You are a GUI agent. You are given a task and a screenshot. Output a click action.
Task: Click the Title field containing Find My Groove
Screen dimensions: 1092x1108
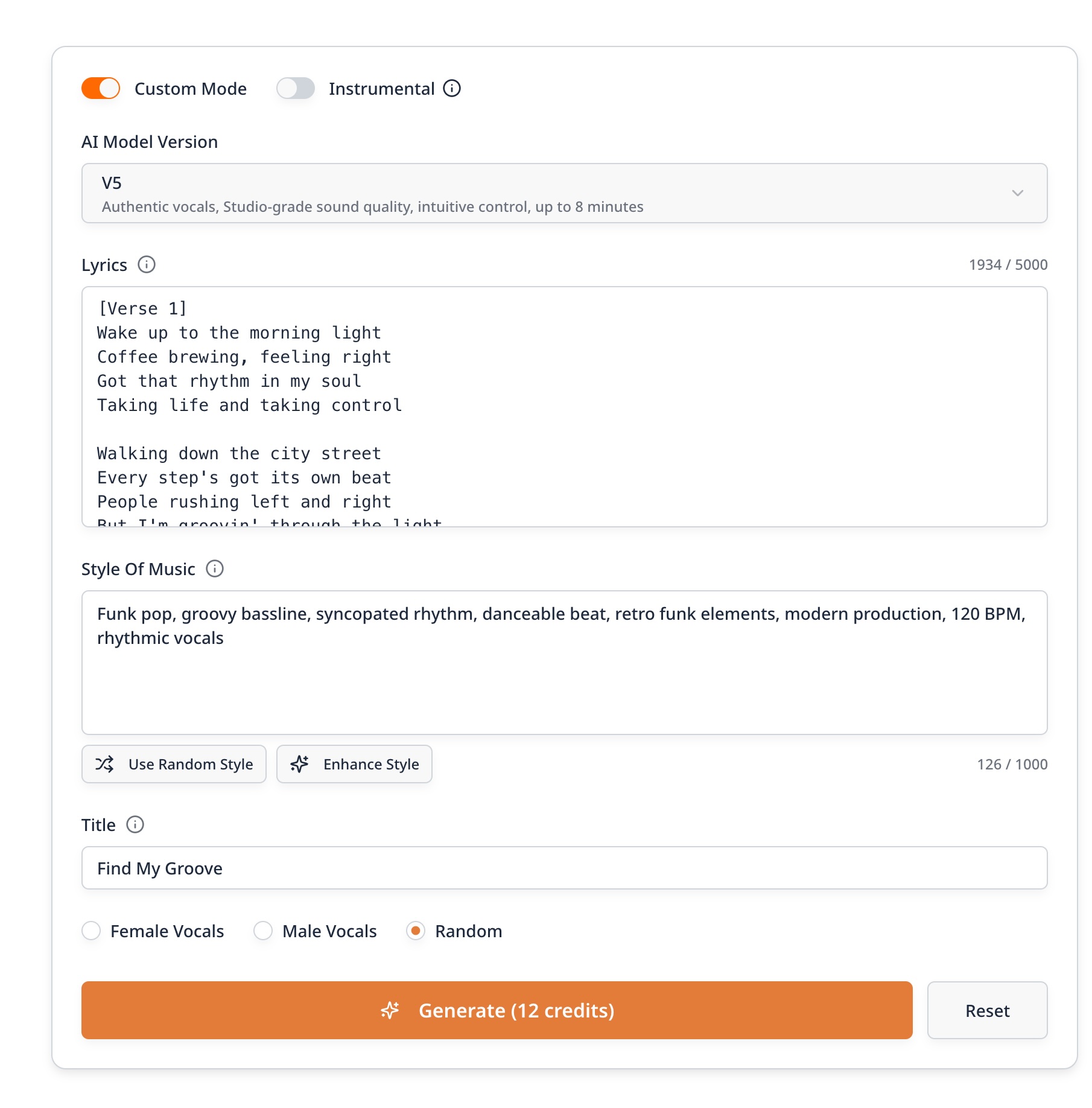tap(564, 868)
